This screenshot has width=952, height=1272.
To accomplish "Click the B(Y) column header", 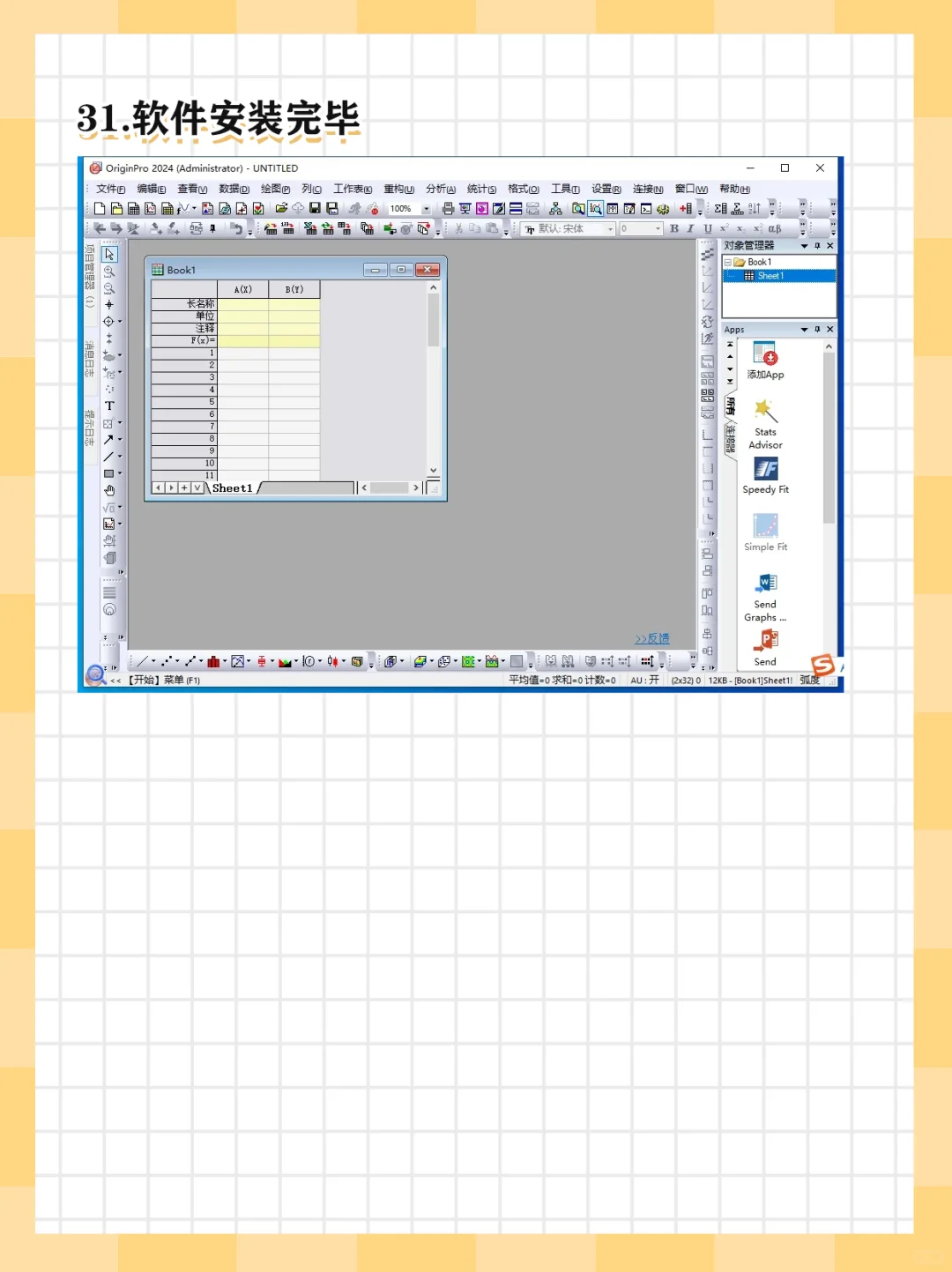I will coord(294,289).
